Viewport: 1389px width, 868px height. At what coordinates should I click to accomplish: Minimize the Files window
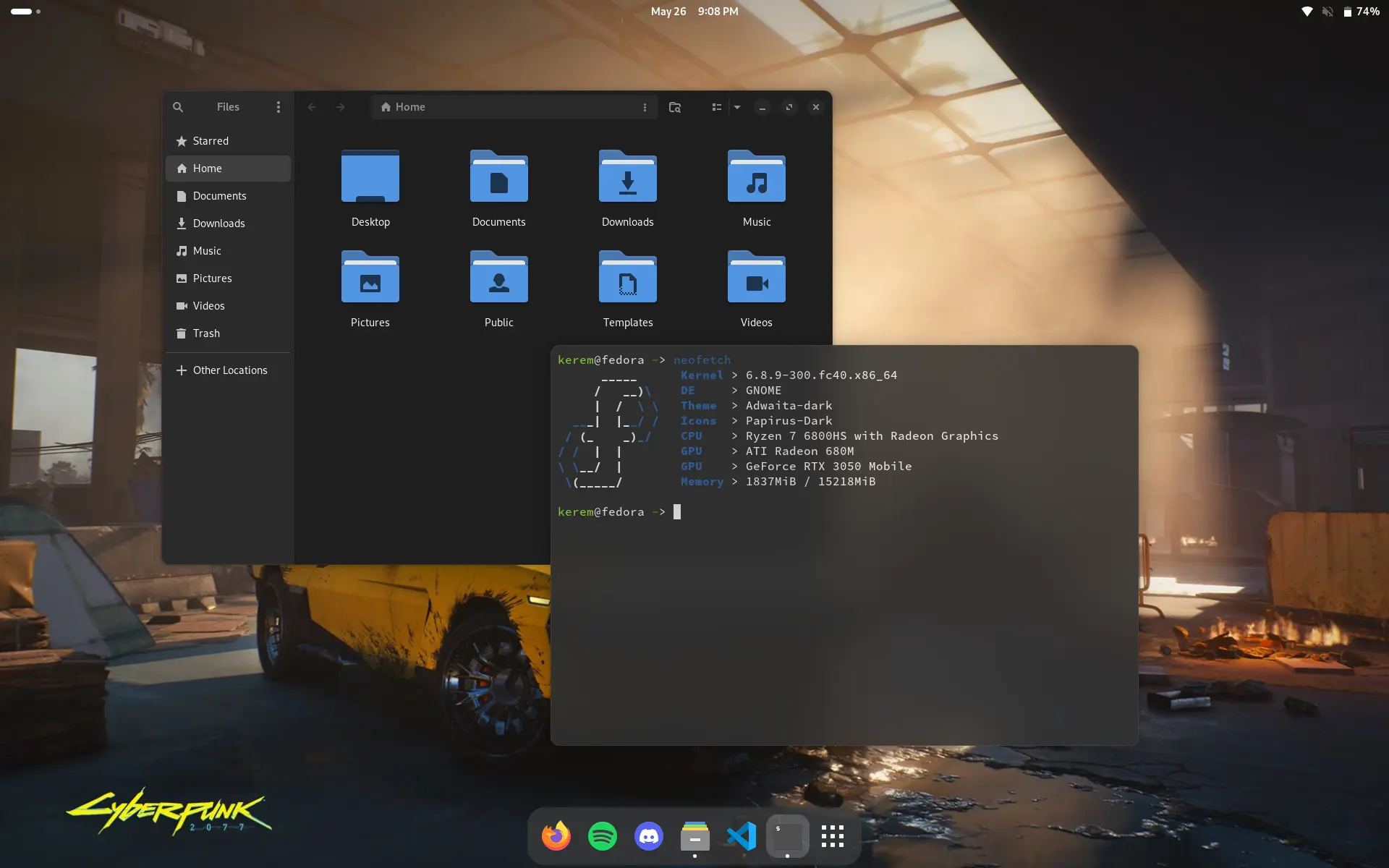[x=763, y=107]
